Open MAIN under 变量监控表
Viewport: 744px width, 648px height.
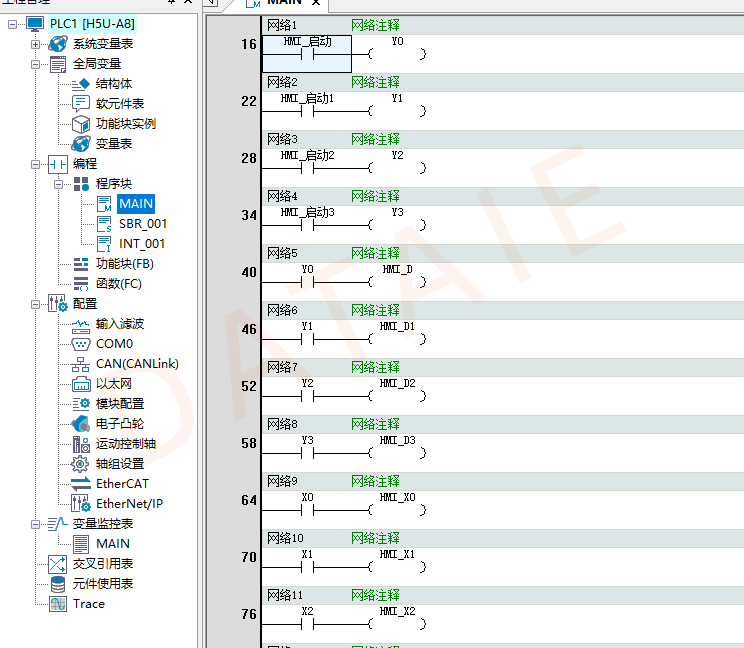(x=113, y=544)
